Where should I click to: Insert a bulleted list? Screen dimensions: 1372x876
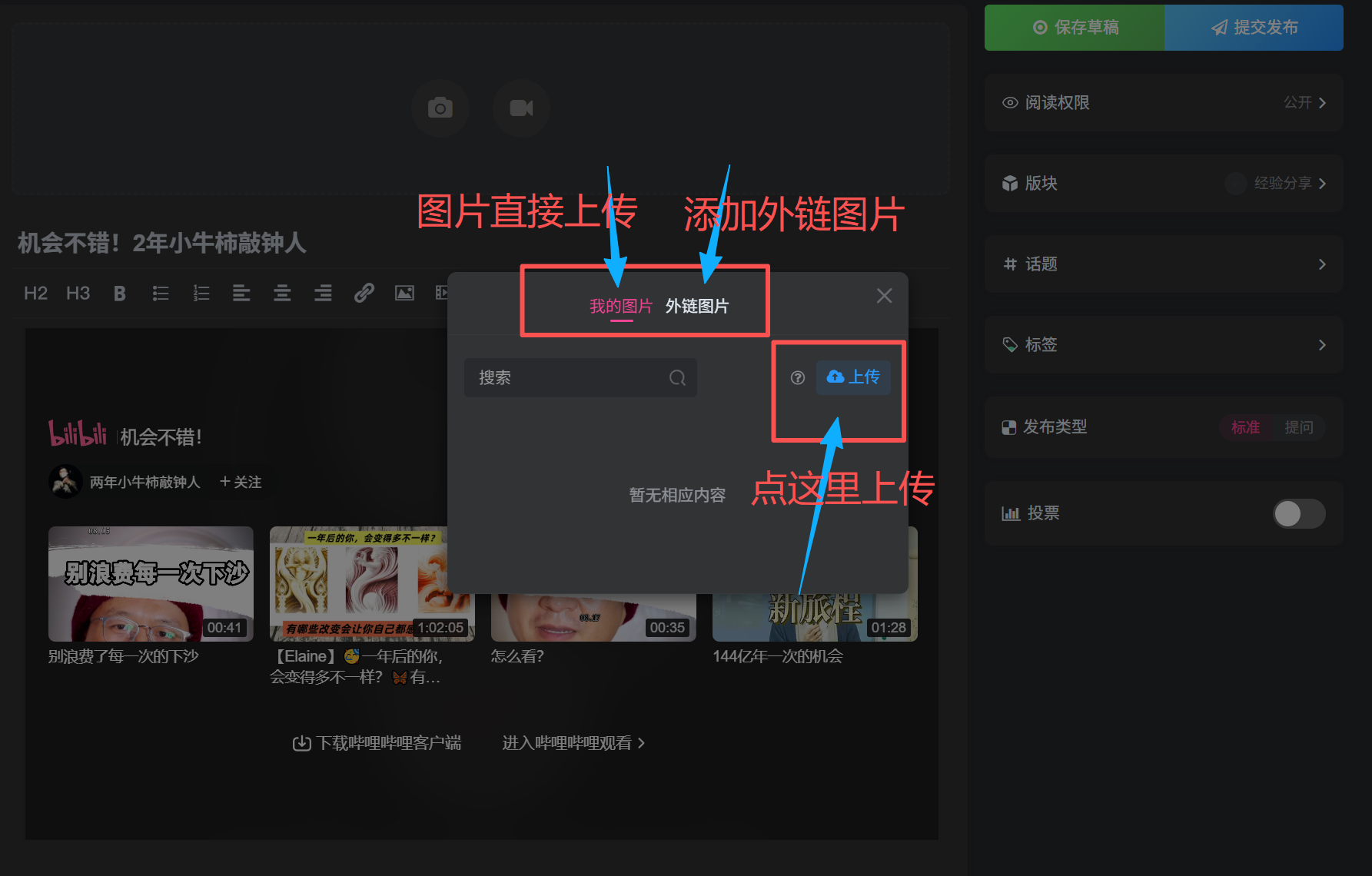pos(161,294)
